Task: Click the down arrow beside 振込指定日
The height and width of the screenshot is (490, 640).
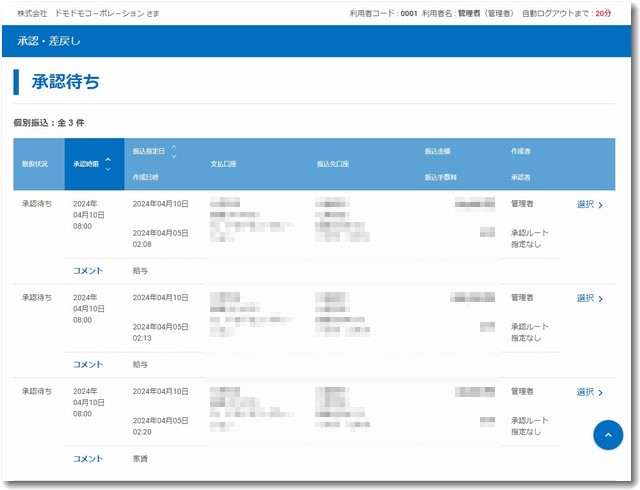Action: (174, 156)
